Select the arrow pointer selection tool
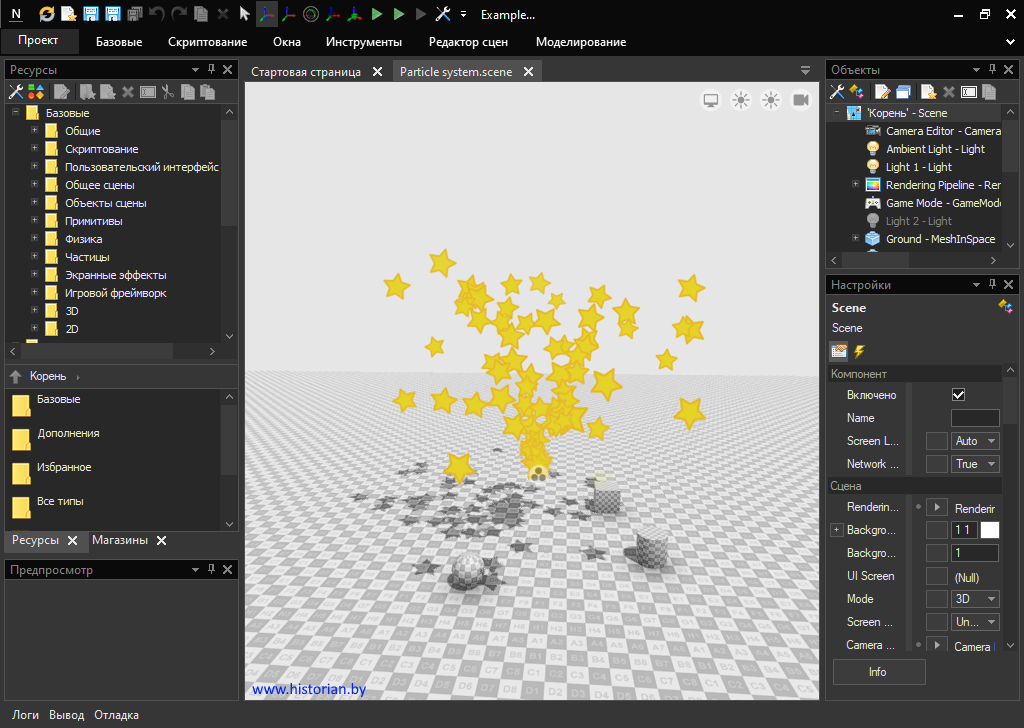Screen dimensions: 1024x728 (x=244, y=14)
